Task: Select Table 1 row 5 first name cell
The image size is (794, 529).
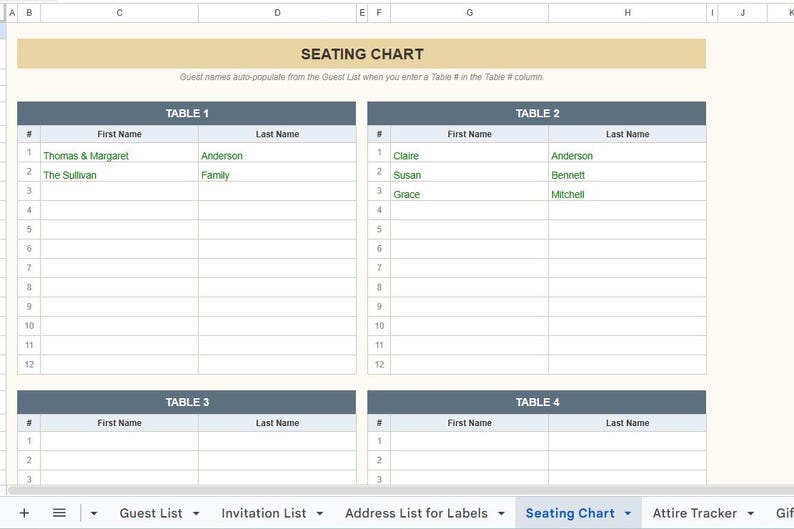Action: coord(120,229)
